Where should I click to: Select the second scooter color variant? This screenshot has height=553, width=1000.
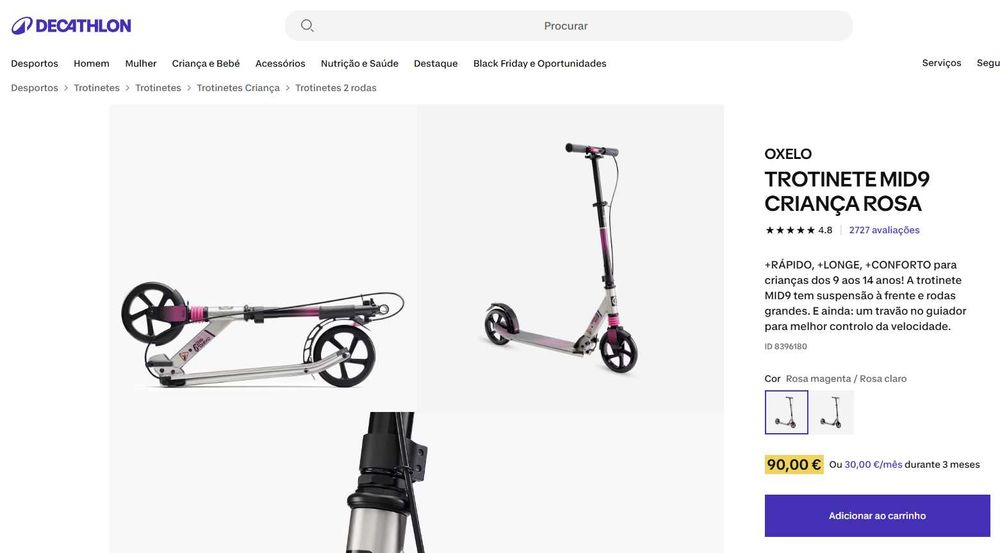click(832, 412)
